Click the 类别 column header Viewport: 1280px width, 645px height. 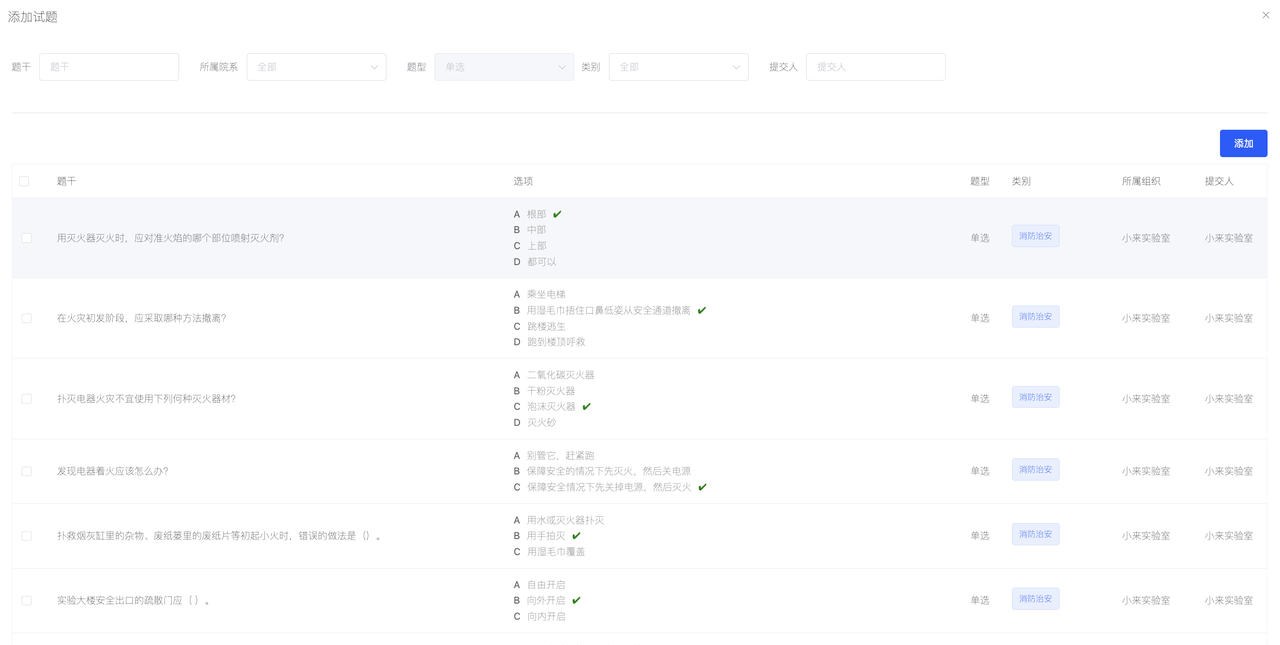coord(1021,181)
